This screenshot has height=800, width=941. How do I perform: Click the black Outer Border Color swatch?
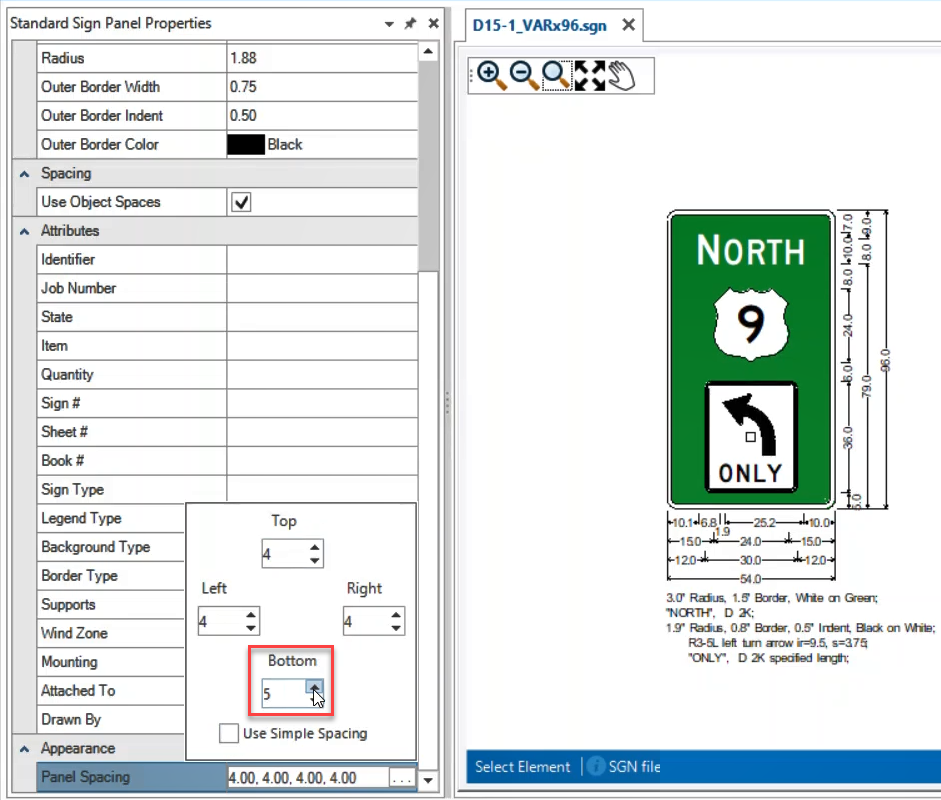[245, 145]
